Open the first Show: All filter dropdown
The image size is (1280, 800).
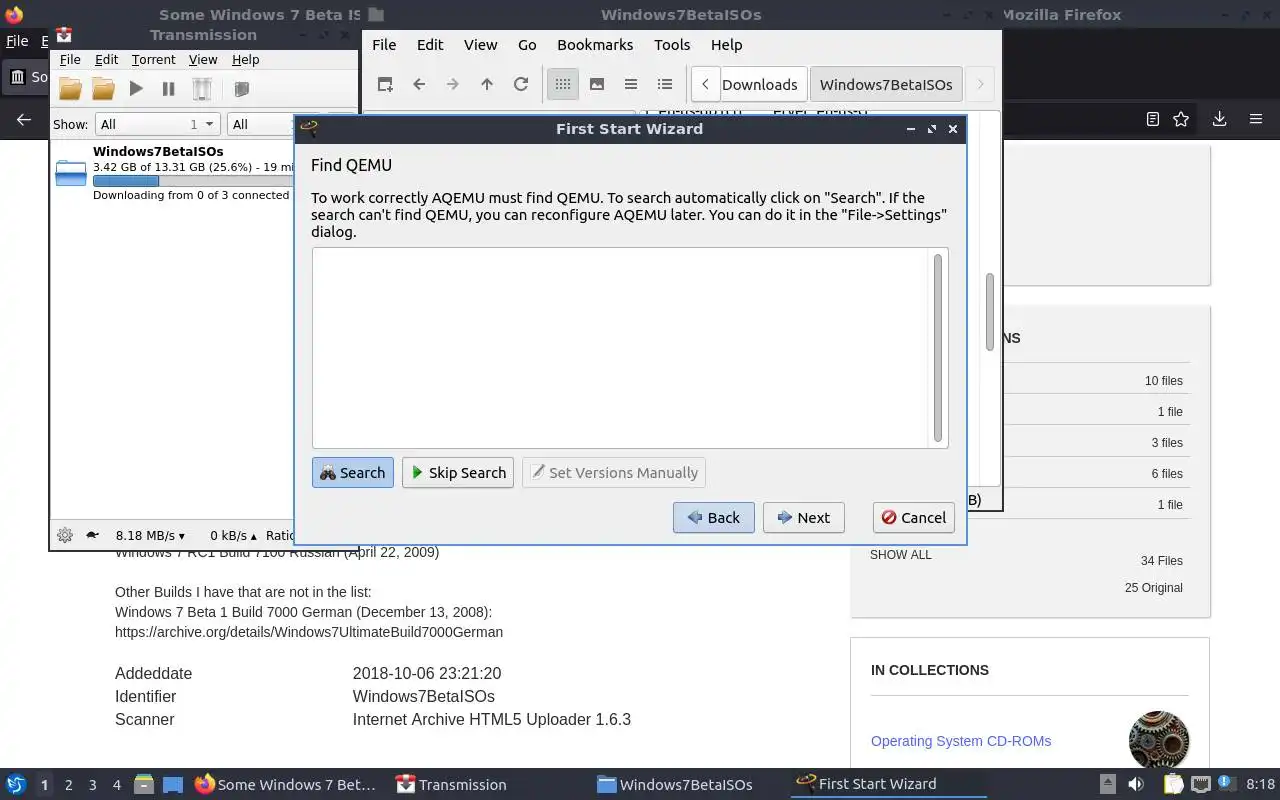[x=157, y=124]
